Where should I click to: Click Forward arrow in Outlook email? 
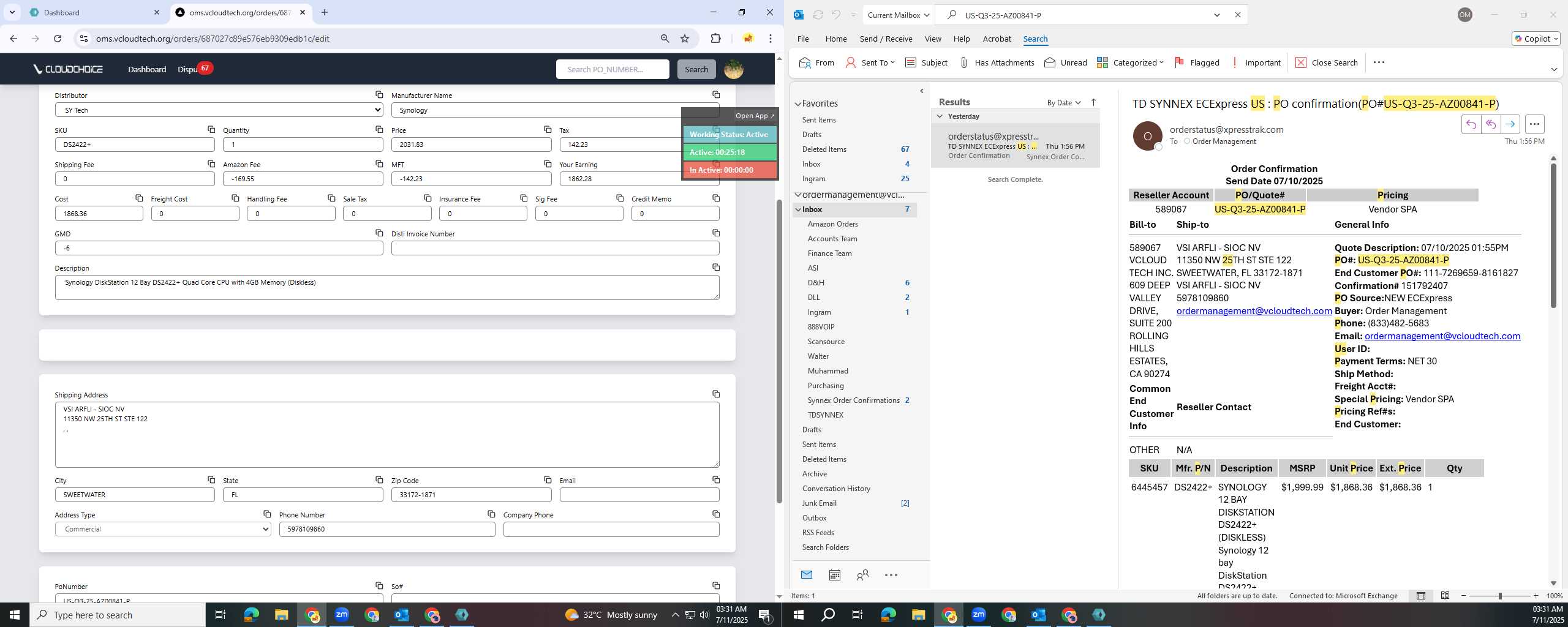click(1510, 124)
